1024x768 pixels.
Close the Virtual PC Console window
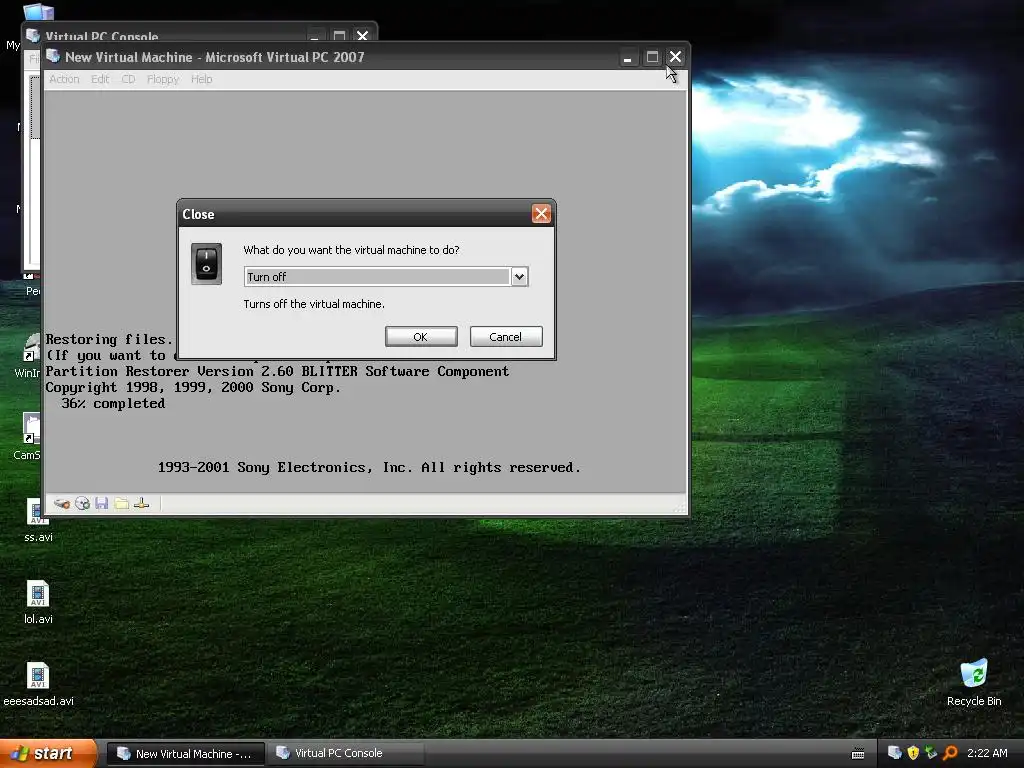click(x=362, y=35)
